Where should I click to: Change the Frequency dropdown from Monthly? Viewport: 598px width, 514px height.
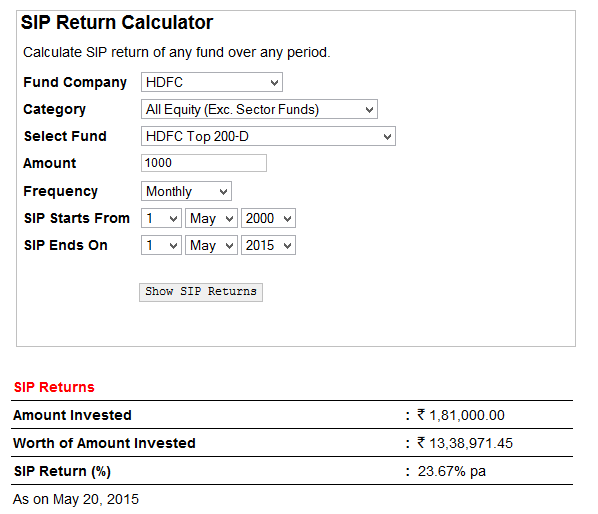click(186, 191)
